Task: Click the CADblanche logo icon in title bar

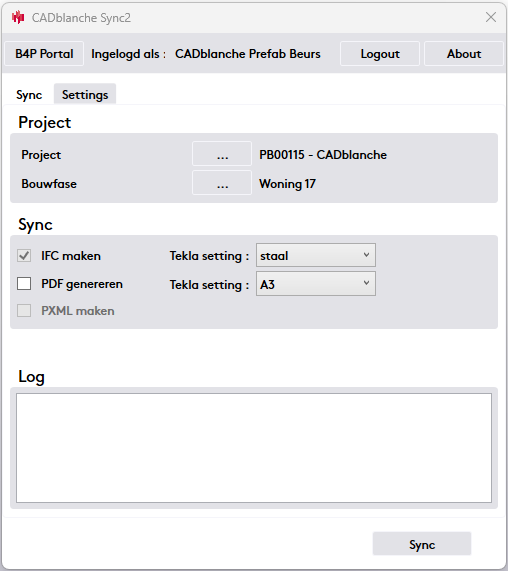Action: click(x=18, y=17)
